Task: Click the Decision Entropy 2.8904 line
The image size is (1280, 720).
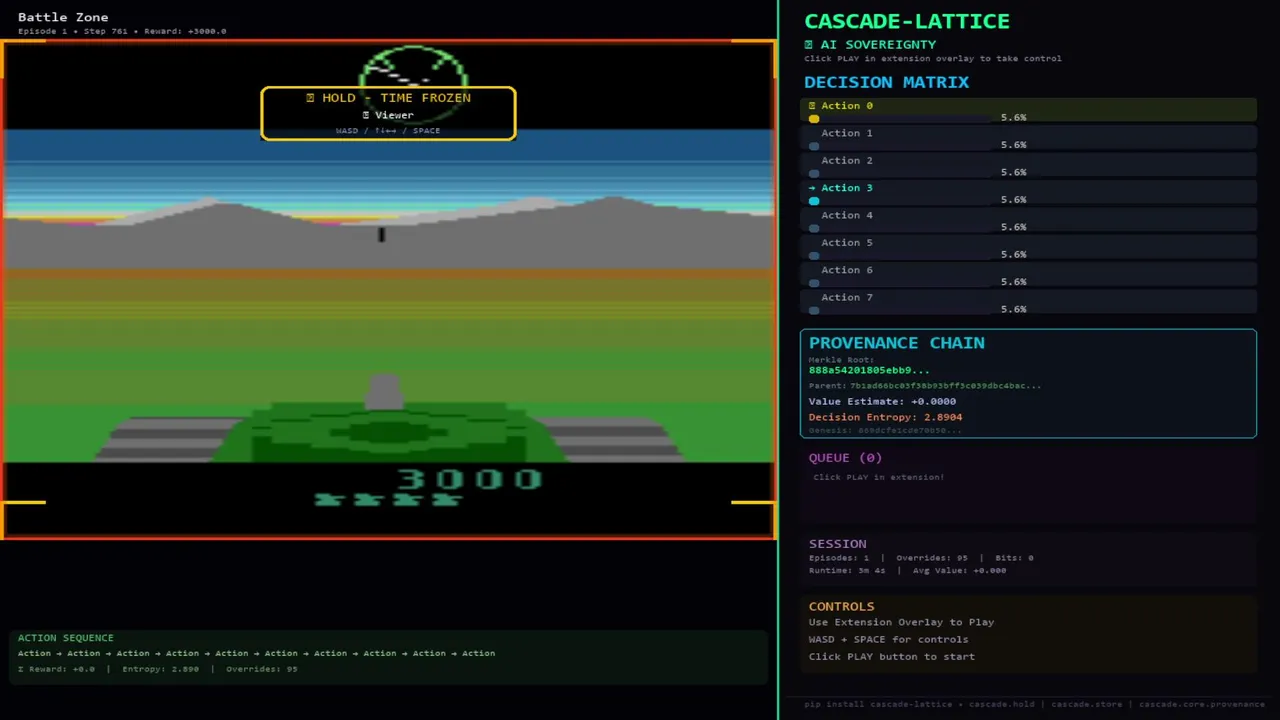Action: (886, 417)
